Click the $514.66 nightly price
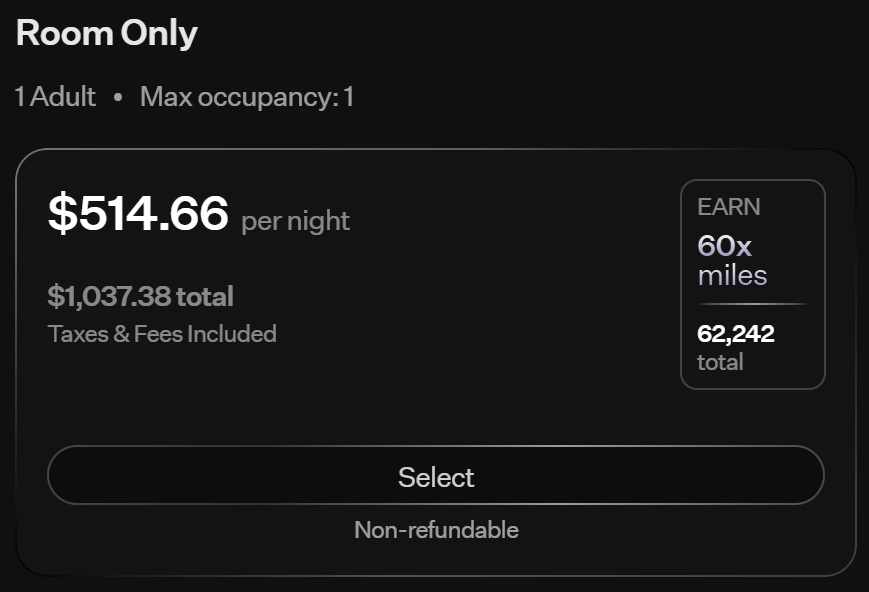This screenshot has height=592, width=869. coord(138,214)
